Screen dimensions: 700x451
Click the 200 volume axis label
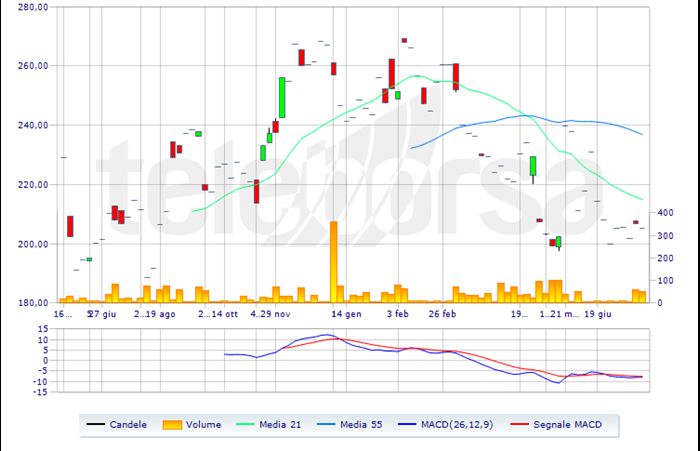666,258
